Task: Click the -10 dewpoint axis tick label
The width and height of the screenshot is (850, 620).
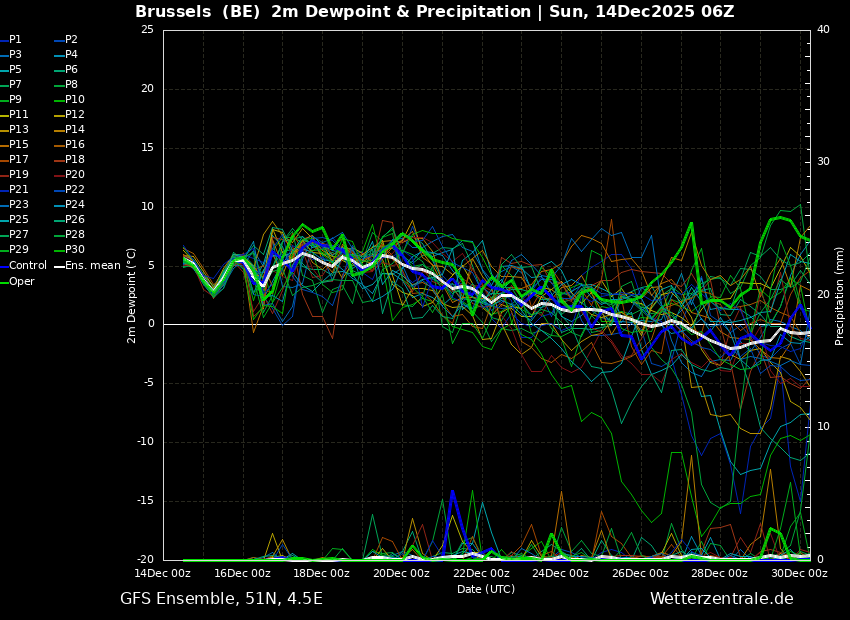Action: pos(146,442)
